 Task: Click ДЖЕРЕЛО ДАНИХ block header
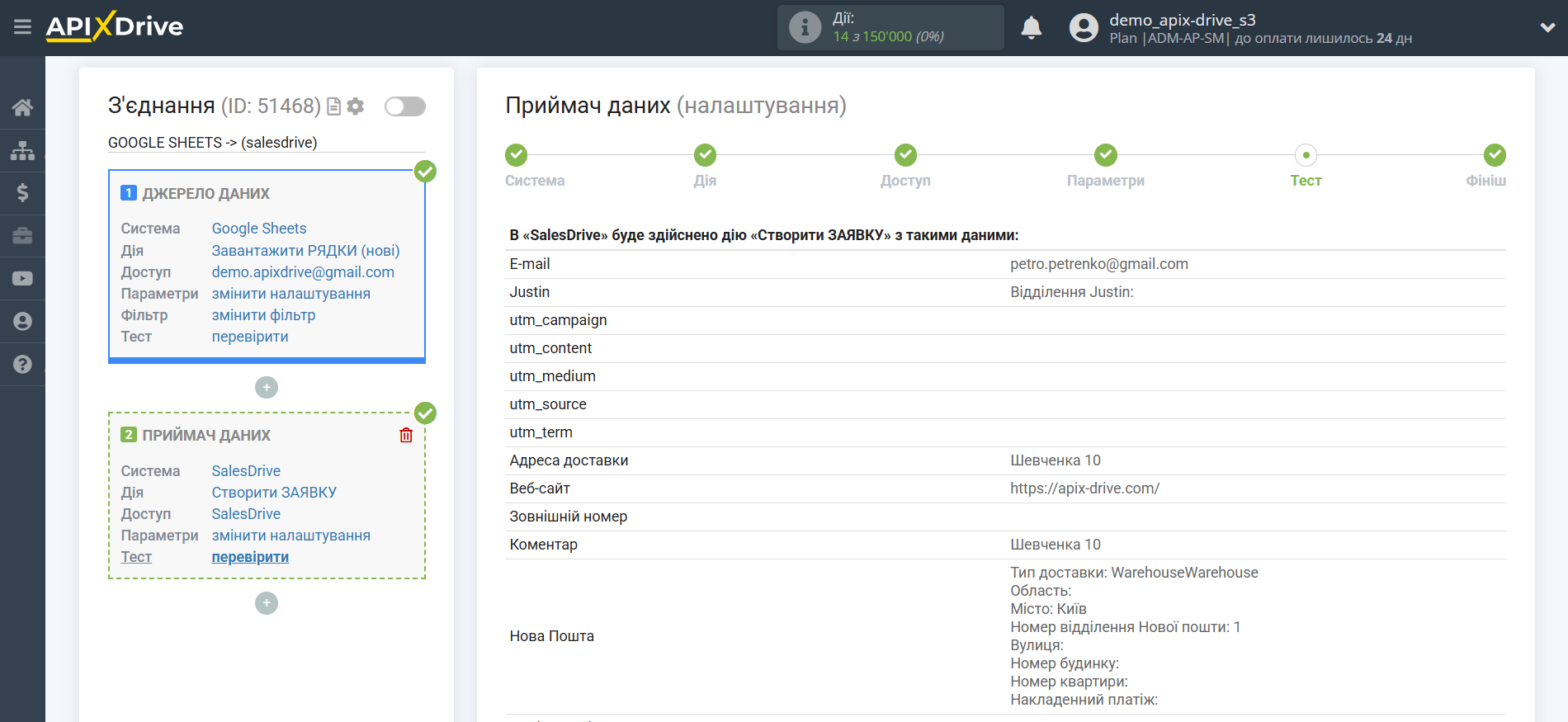205,193
